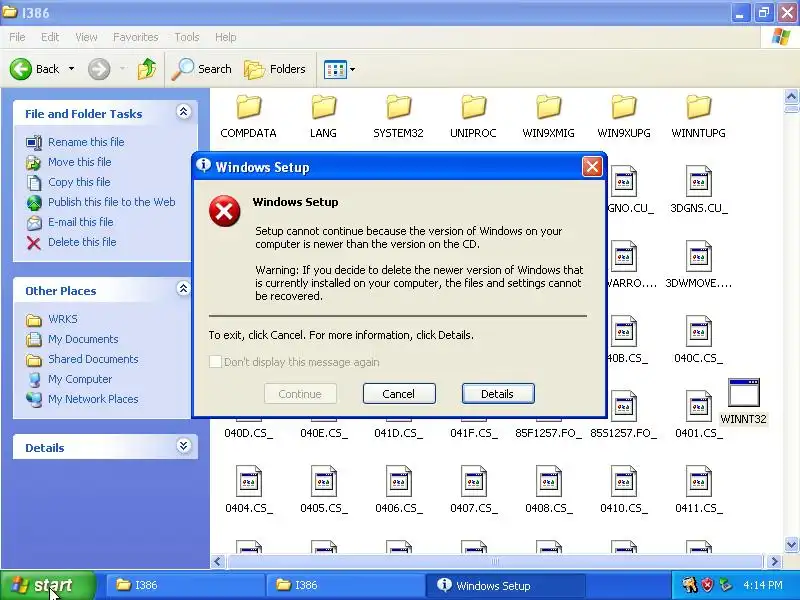Open the File menu
Image resolution: width=800 pixels, height=600 pixels.
pos(17,37)
